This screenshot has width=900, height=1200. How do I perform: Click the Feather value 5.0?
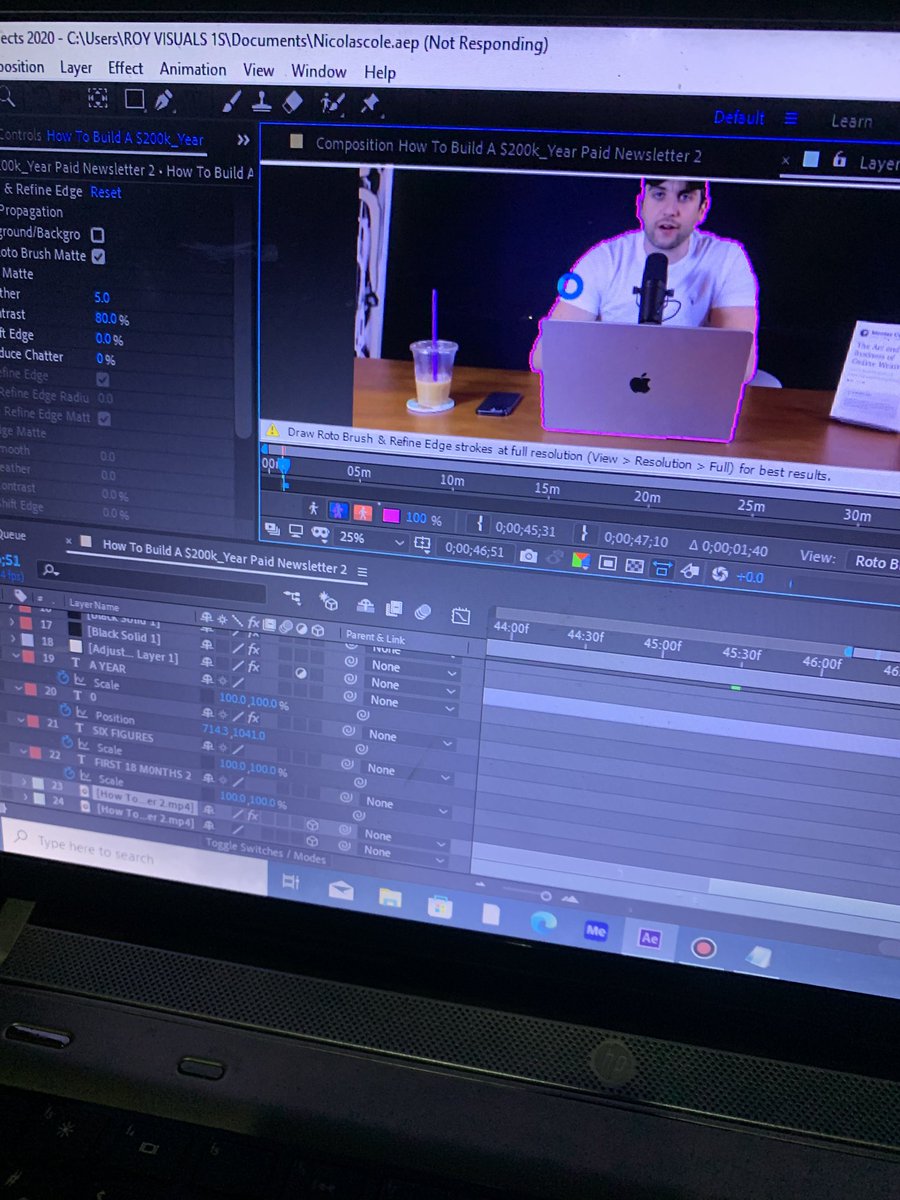pyautogui.click(x=102, y=297)
